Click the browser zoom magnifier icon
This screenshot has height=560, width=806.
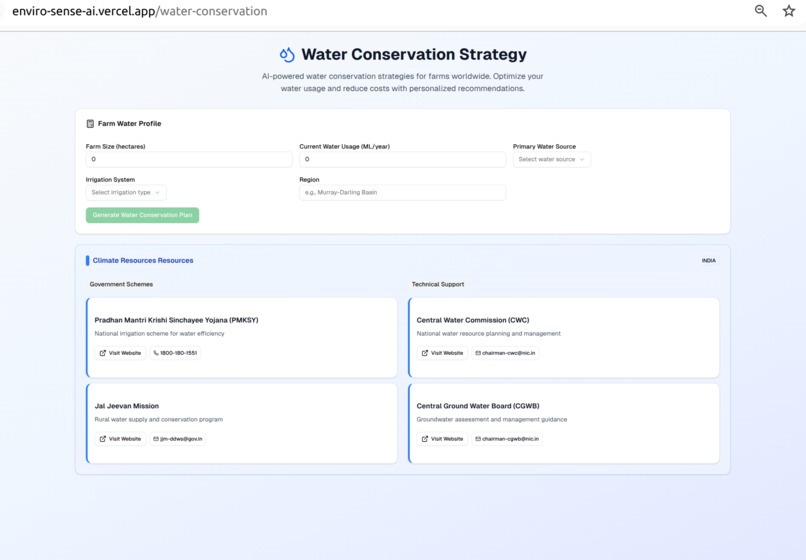761,11
